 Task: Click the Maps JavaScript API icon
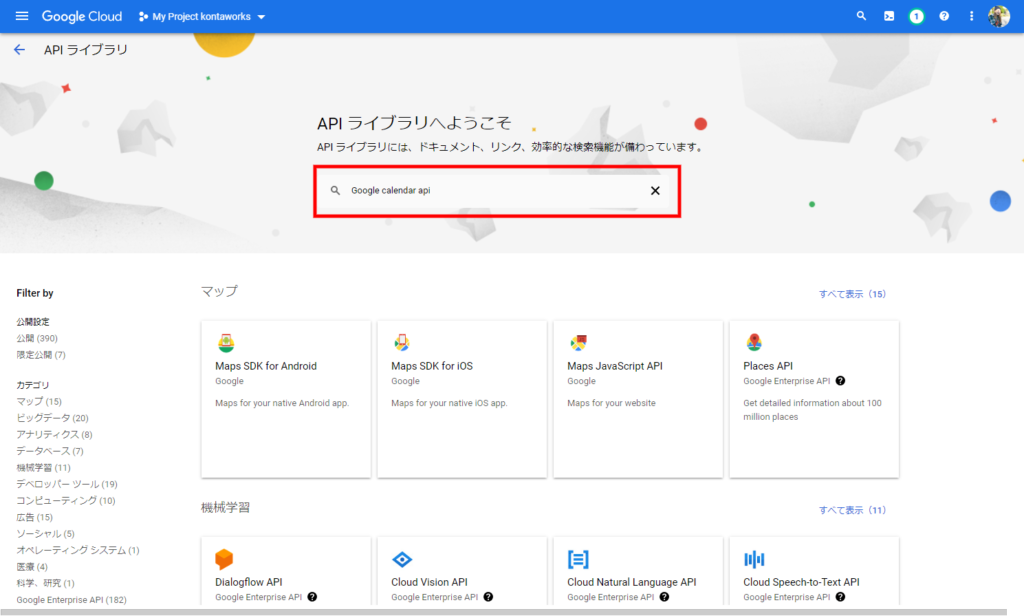coord(578,342)
